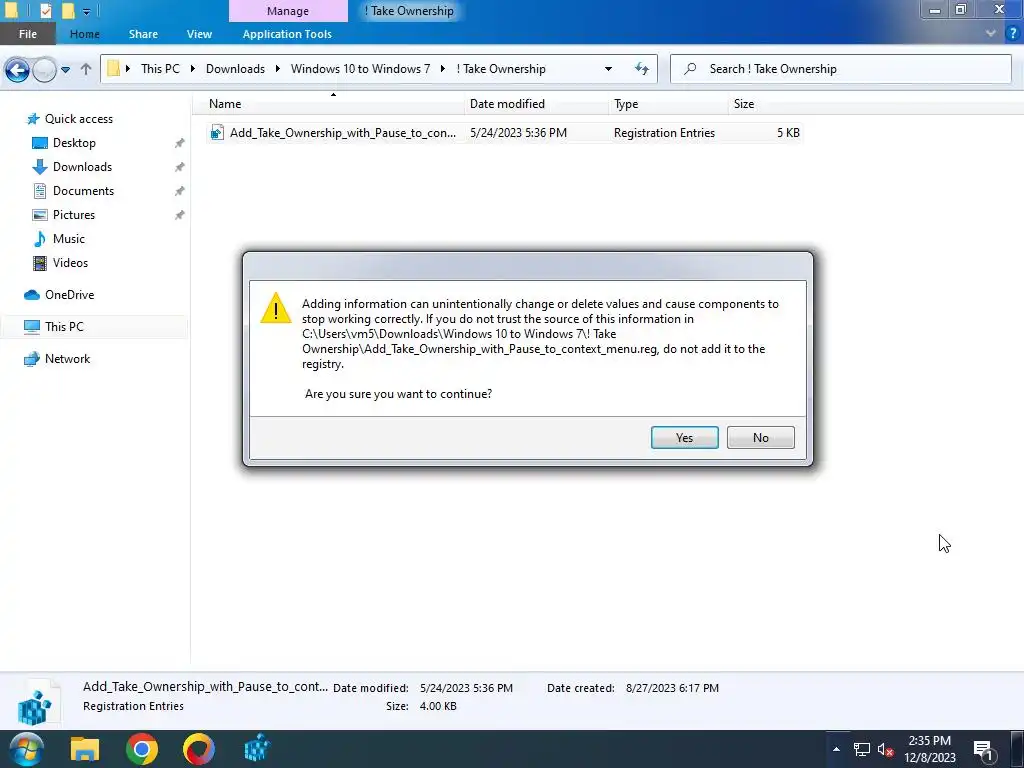
Task: Go back with the Back arrow button
Action: (18, 69)
